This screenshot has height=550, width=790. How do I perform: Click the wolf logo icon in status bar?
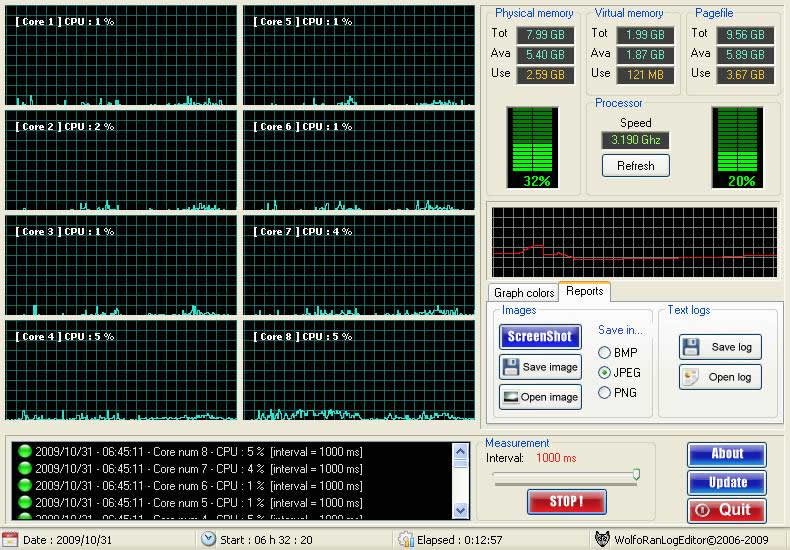tap(603, 539)
